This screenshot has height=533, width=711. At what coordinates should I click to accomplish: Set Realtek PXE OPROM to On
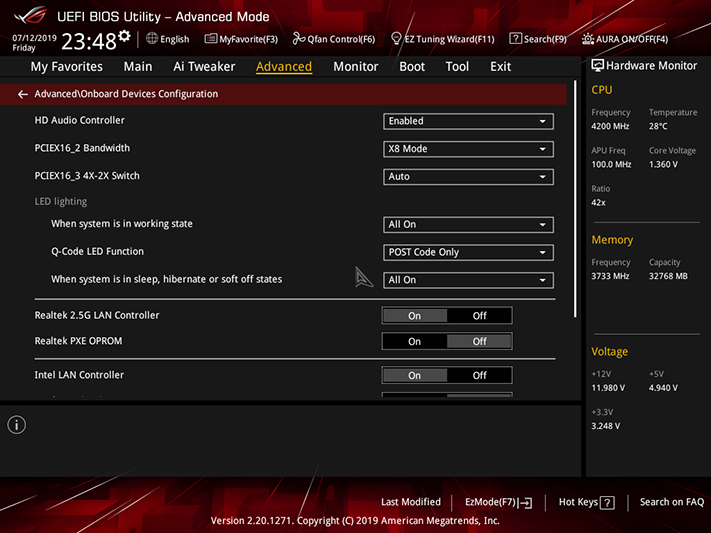pyautogui.click(x=414, y=341)
